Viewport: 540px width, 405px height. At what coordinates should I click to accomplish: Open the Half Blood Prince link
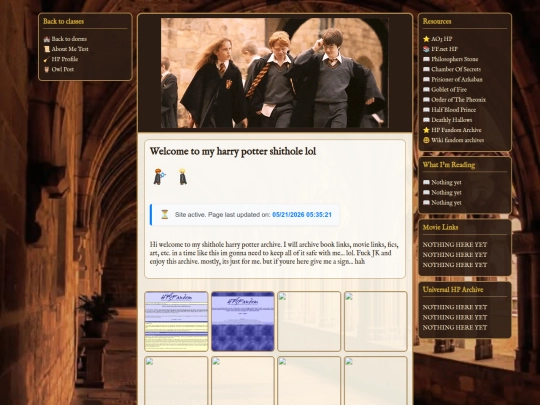454,110
